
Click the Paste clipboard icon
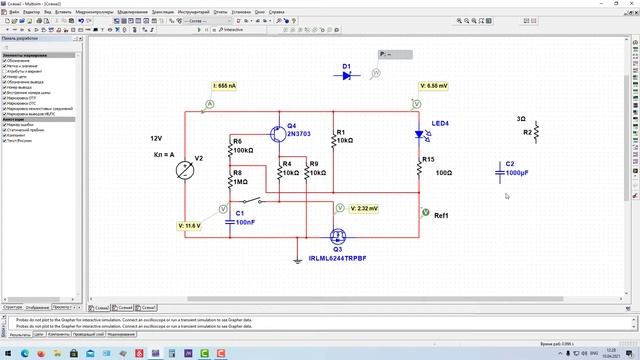pyautogui.click(x=71, y=21)
